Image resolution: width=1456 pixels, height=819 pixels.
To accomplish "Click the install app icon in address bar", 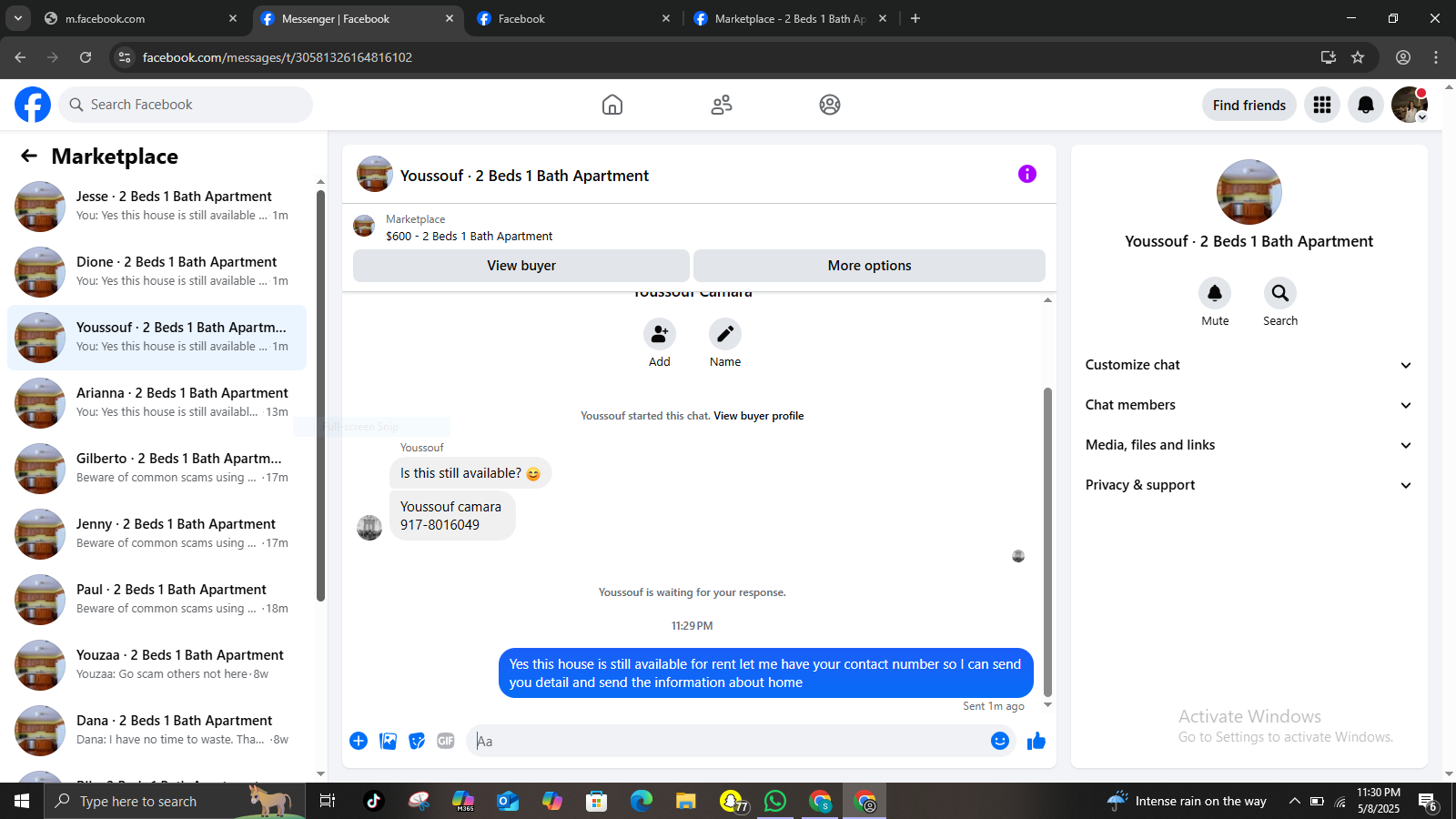I will tap(1329, 57).
